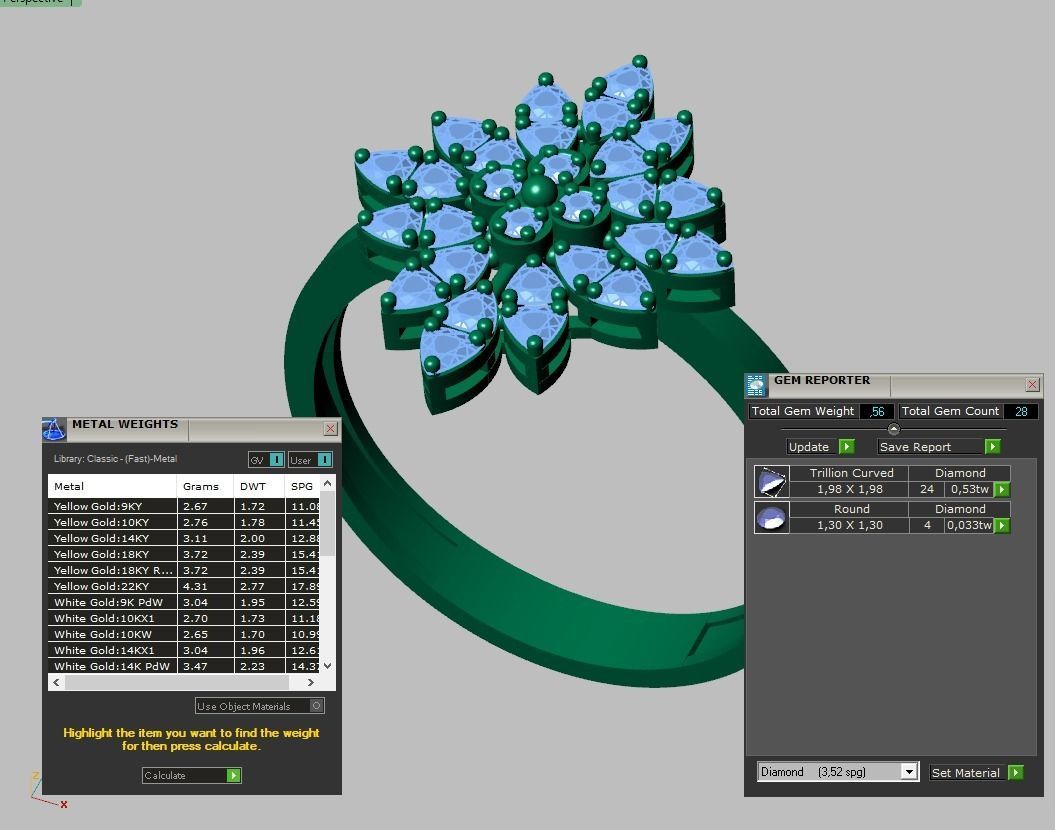
Task: Click the horizontal scroll left arrow
Action: click(x=57, y=682)
